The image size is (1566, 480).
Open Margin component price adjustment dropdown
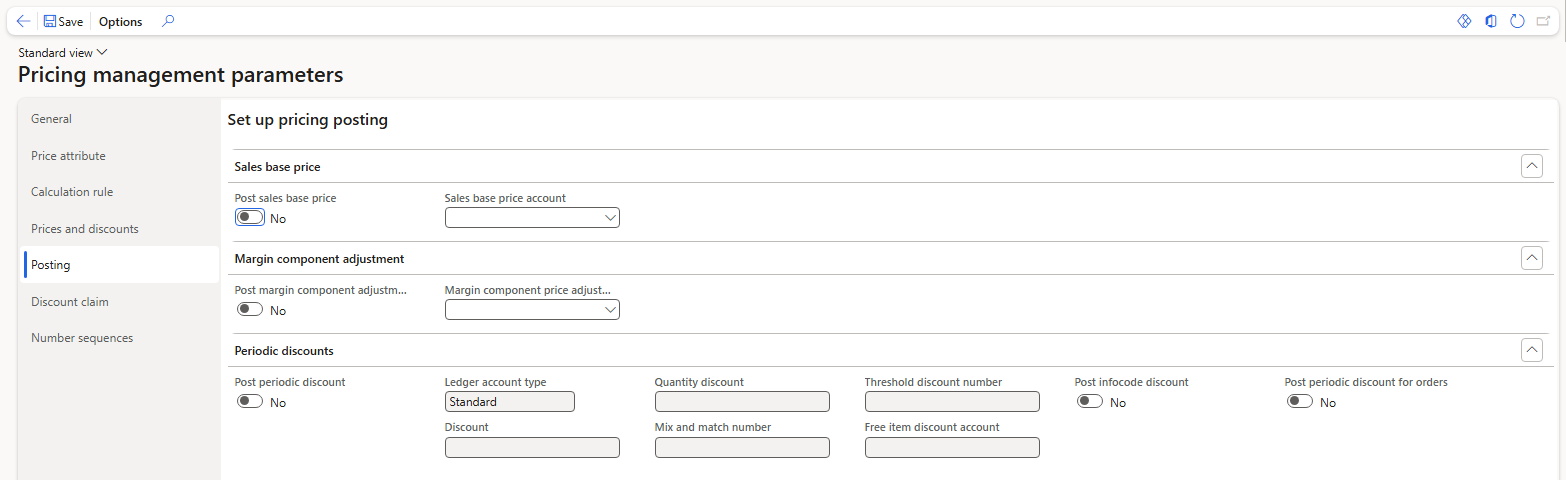tap(610, 310)
